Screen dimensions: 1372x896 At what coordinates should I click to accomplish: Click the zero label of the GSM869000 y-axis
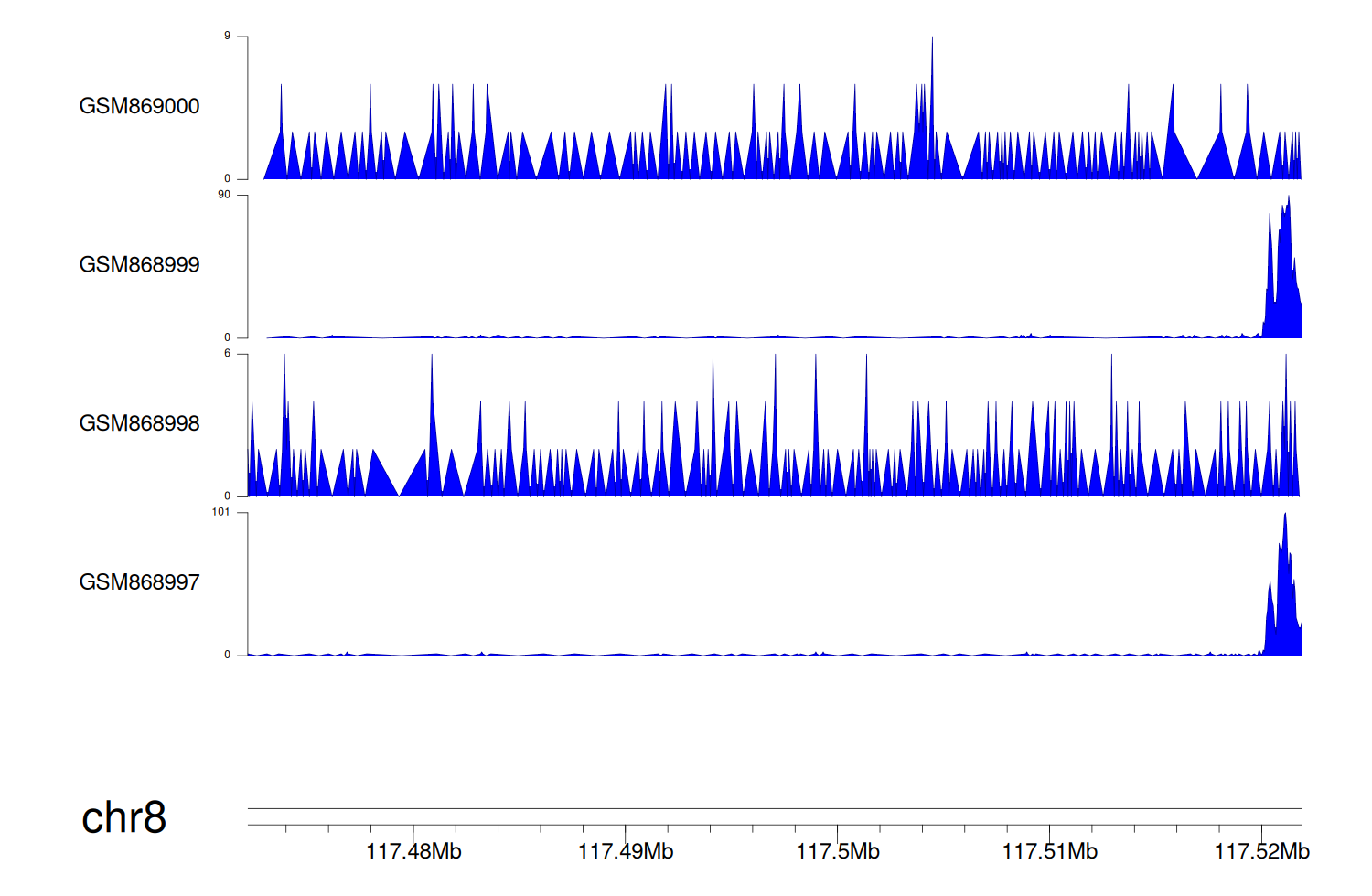228,178
